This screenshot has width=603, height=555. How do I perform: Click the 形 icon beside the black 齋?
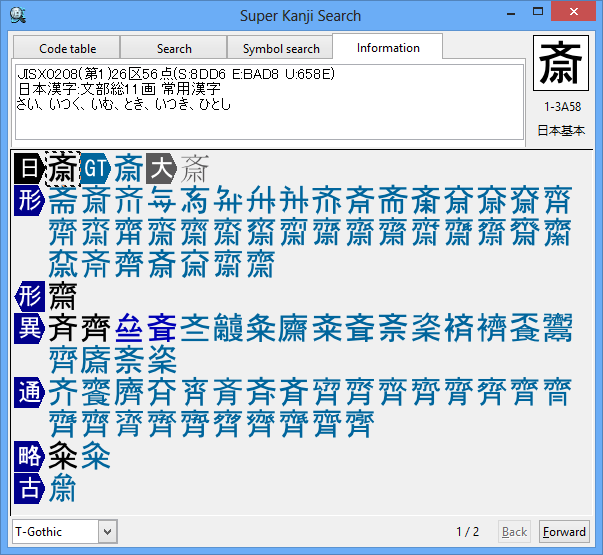point(31,295)
